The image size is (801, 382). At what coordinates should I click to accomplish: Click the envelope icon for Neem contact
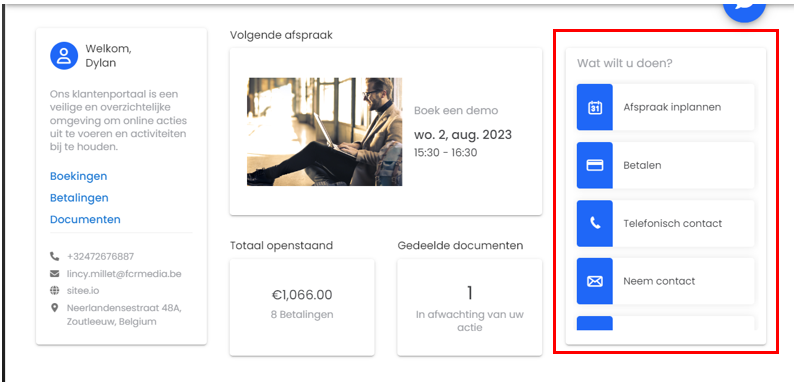[595, 281]
